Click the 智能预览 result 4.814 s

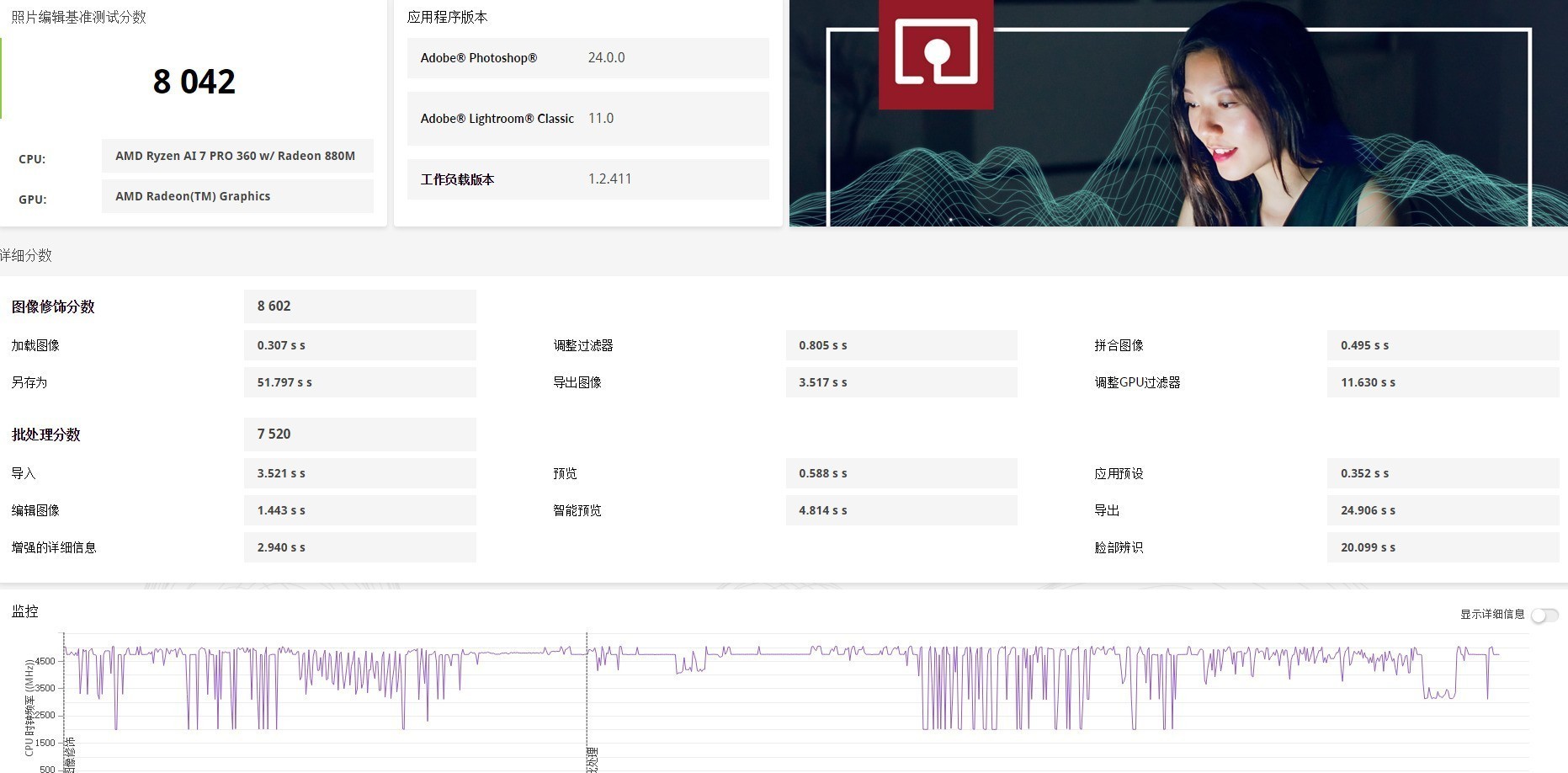click(901, 510)
